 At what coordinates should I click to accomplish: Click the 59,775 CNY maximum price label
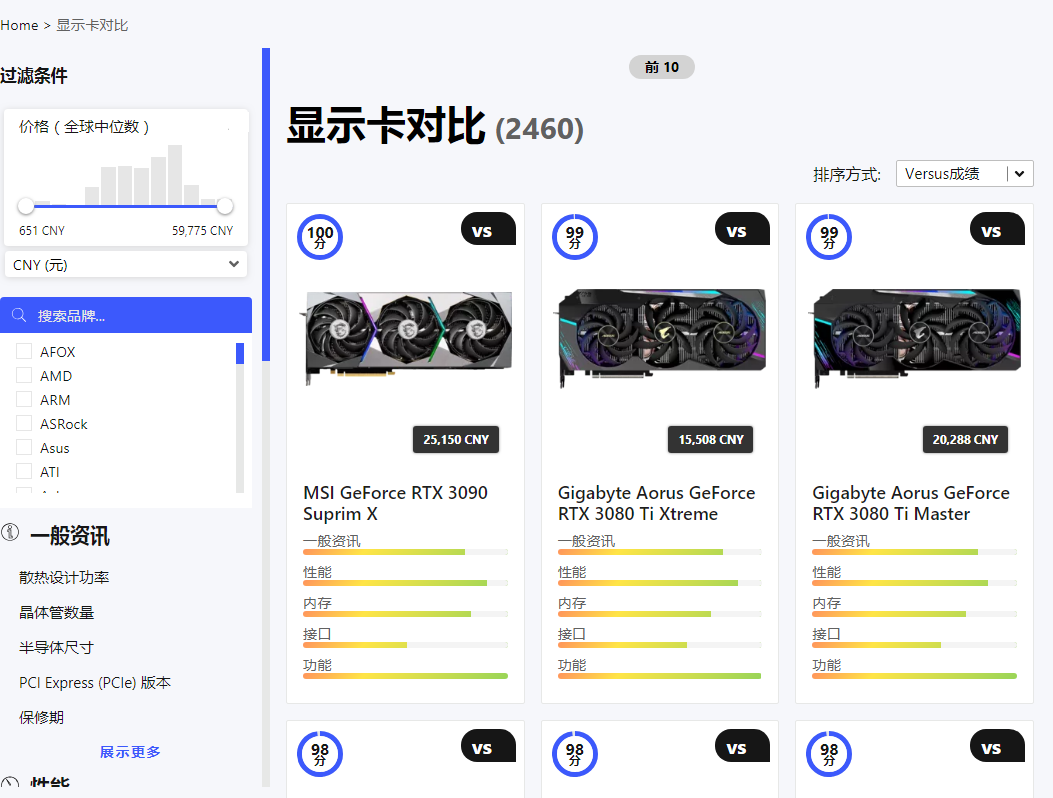pyautogui.click(x=202, y=230)
